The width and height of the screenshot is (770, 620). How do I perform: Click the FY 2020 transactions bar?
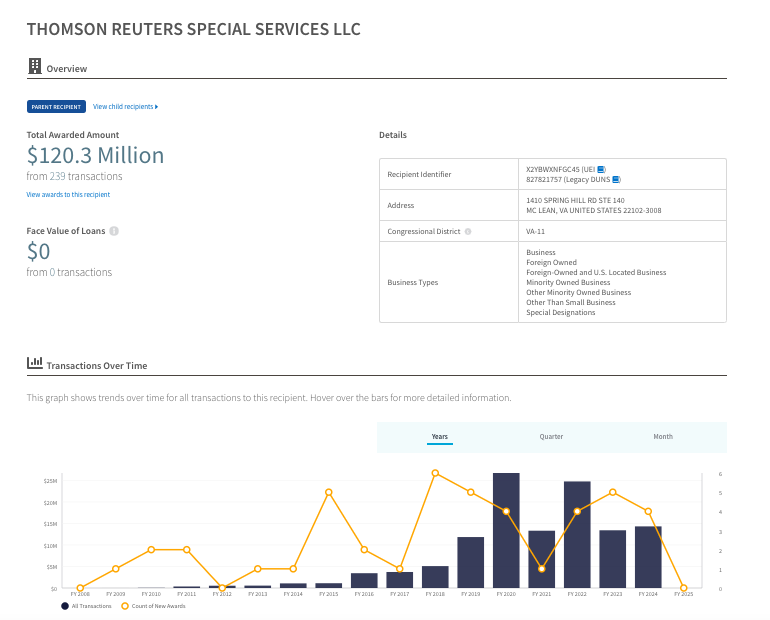pos(506,531)
